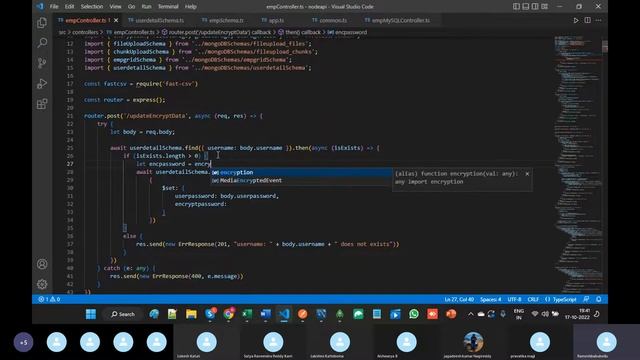Click UTF-8 encoding in status bar

click(514, 299)
